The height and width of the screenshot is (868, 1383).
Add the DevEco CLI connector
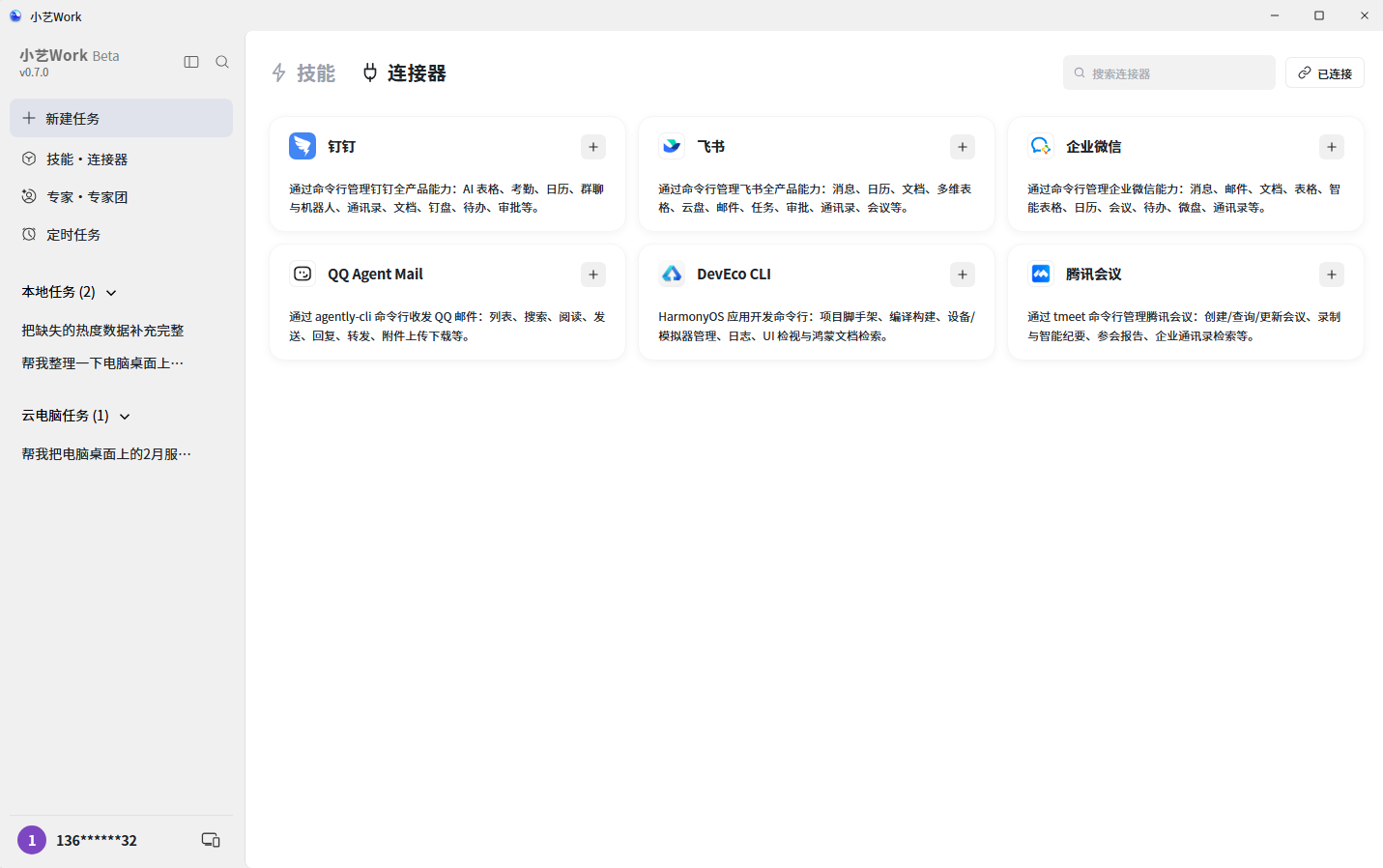pos(963,275)
